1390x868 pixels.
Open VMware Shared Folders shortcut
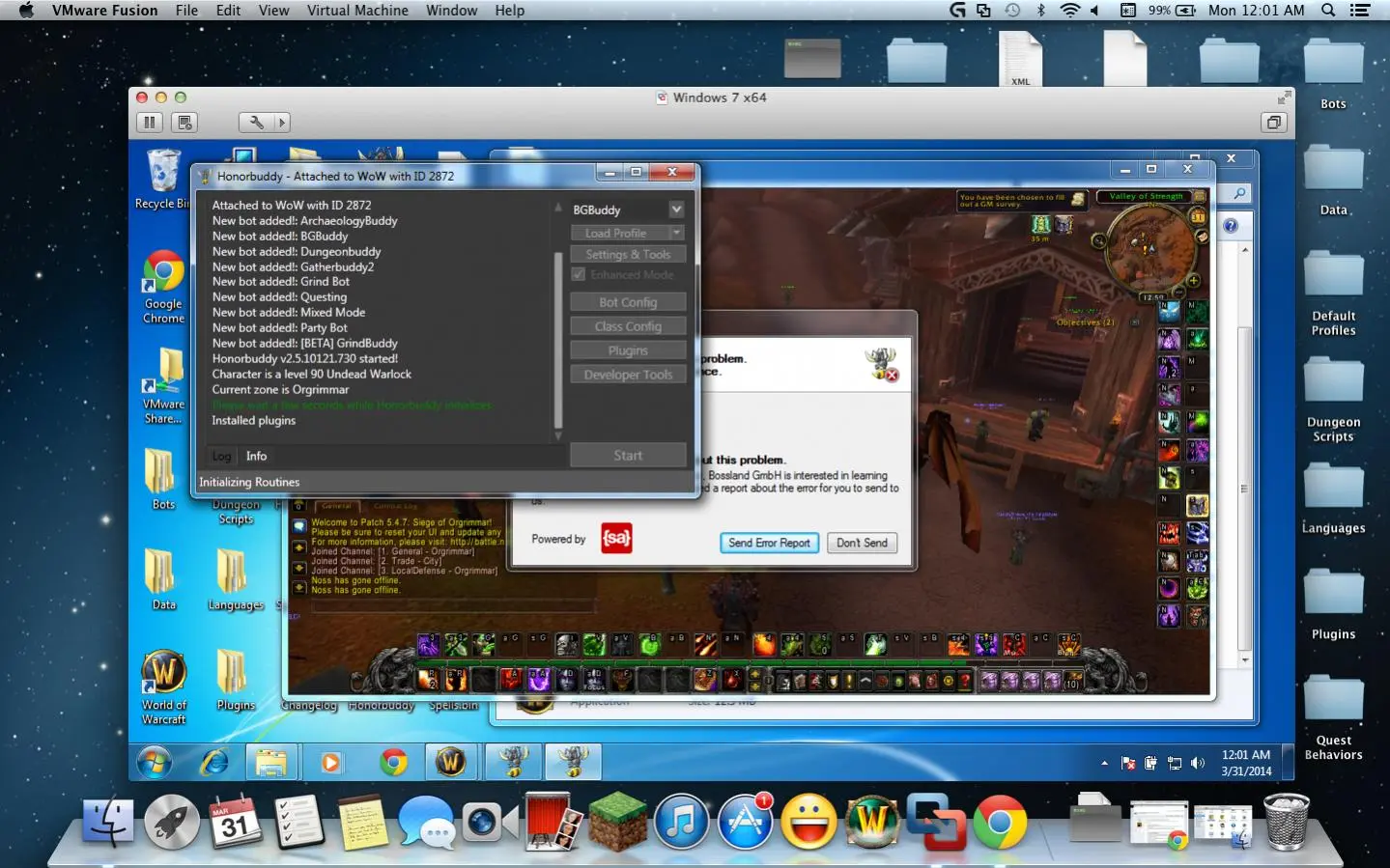pos(163,386)
